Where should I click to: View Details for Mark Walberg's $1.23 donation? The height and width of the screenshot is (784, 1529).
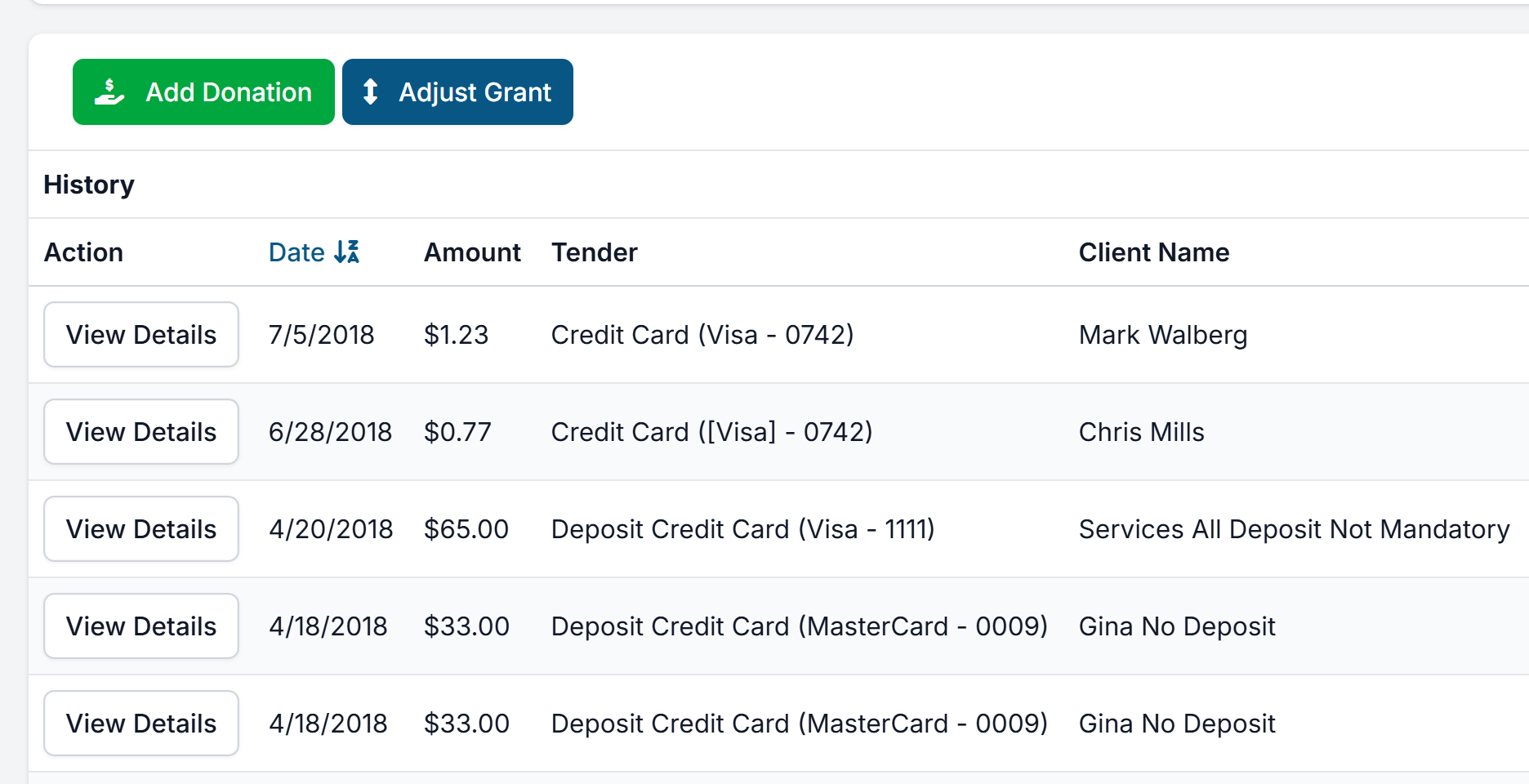pos(140,334)
